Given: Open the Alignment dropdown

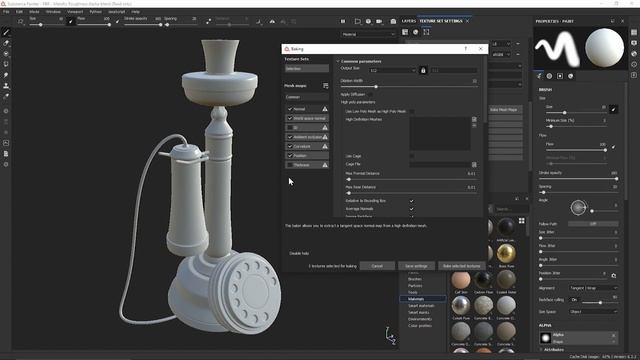Looking at the screenshot, I should coord(593,288).
